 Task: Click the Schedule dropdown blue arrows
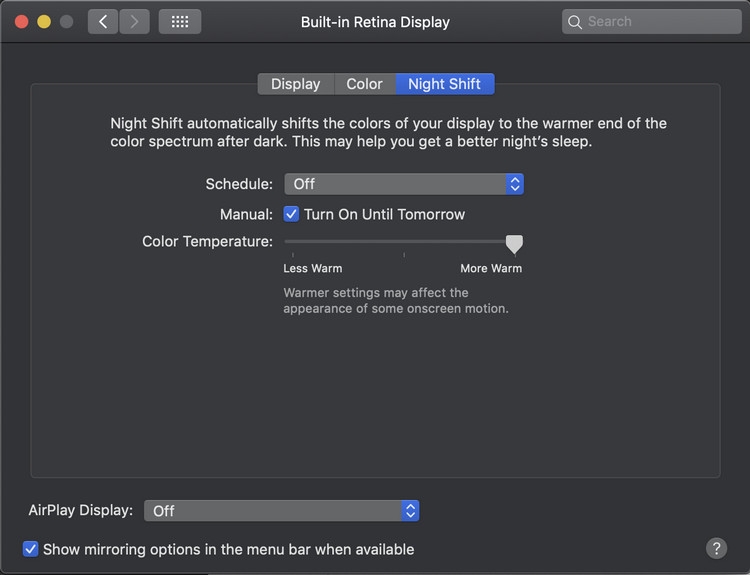(x=514, y=184)
